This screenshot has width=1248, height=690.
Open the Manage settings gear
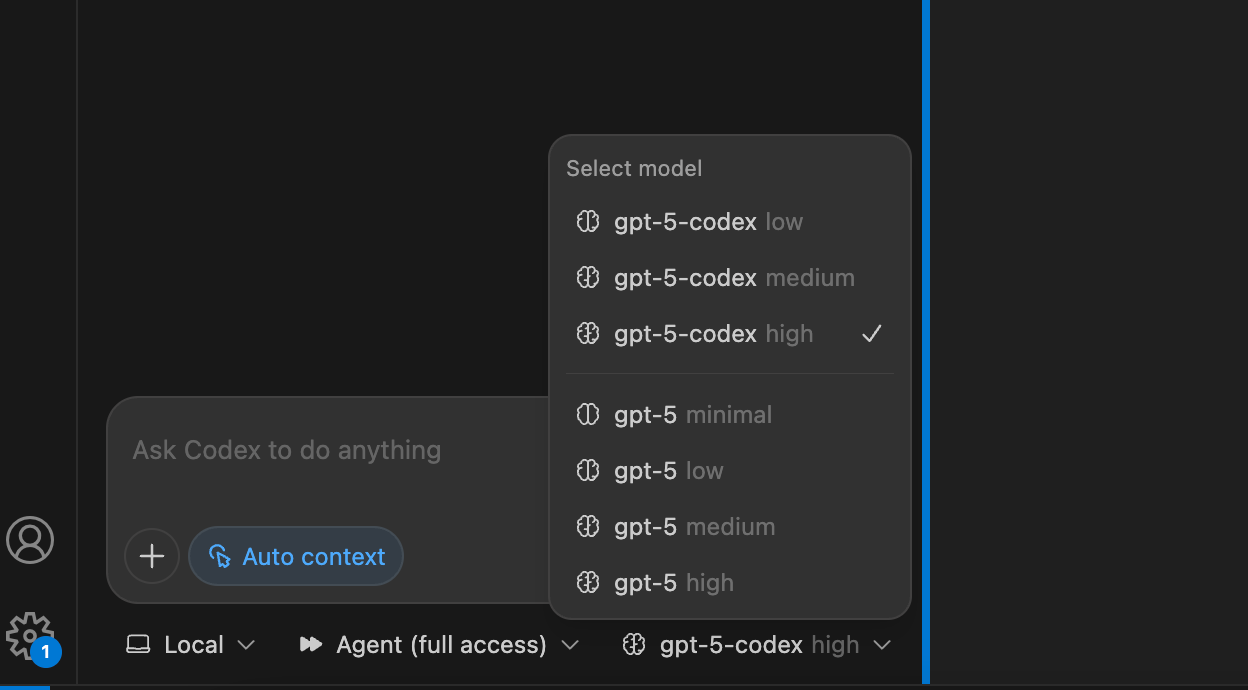[x=29, y=635]
